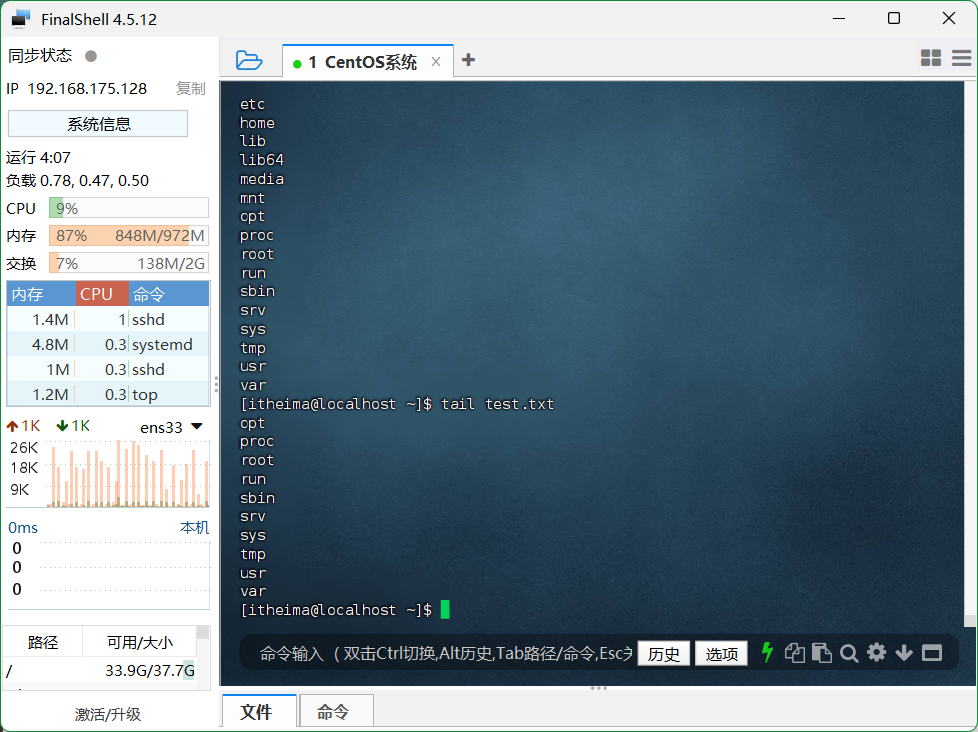
Task: Click the 运行 4:07 uptime text
Action: [x=38, y=157]
